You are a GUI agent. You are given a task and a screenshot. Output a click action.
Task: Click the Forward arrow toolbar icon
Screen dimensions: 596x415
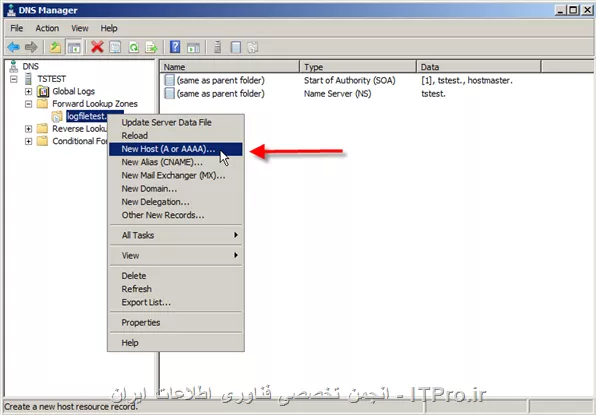click(31, 48)
